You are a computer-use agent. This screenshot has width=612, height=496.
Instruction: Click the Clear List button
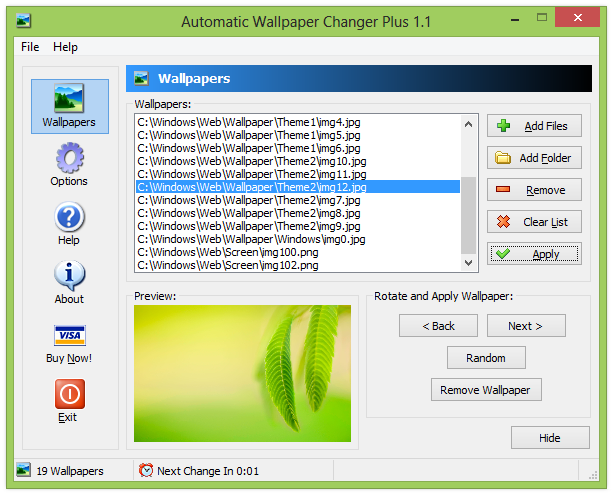click(534, 222)
